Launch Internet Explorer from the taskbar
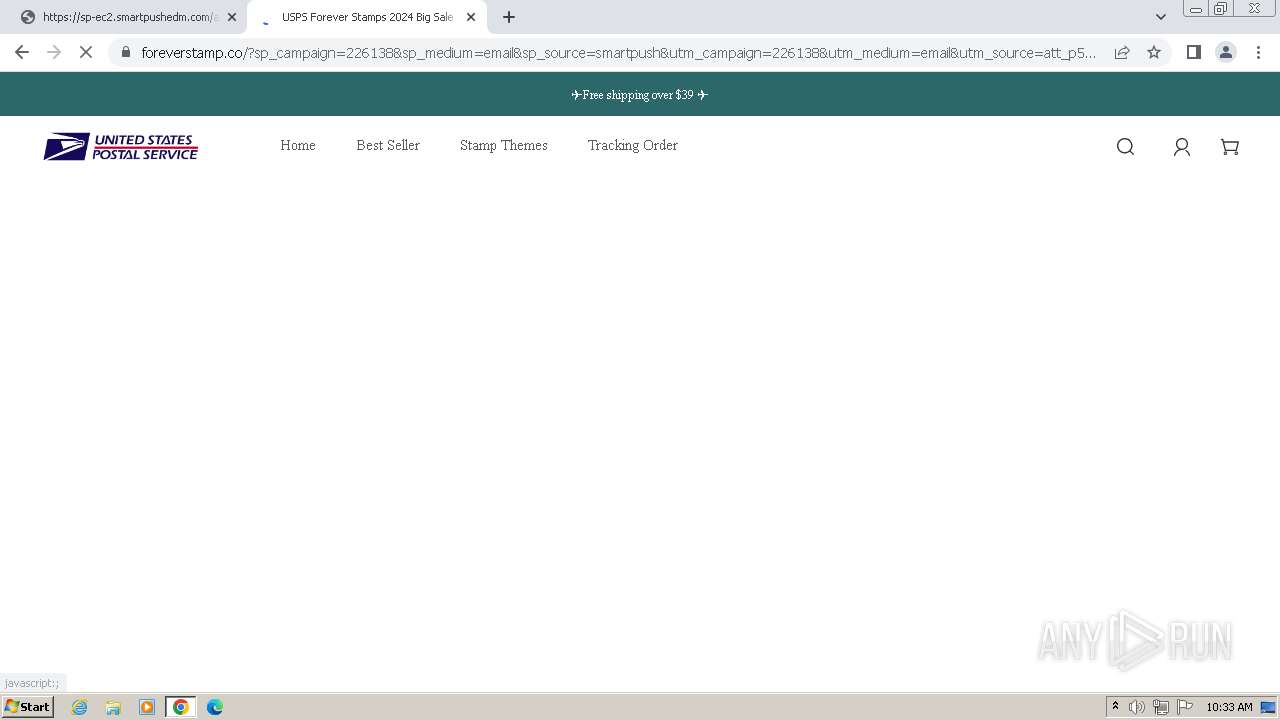This screenshot has width=1280, height=720. (x=80, y=707)
